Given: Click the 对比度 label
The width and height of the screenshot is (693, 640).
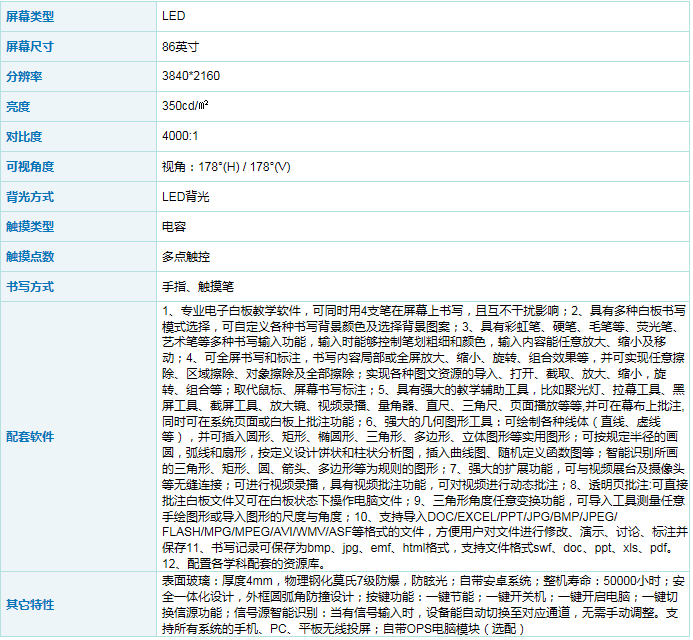Looking at the screenshot, I should (x=24, y=137).
